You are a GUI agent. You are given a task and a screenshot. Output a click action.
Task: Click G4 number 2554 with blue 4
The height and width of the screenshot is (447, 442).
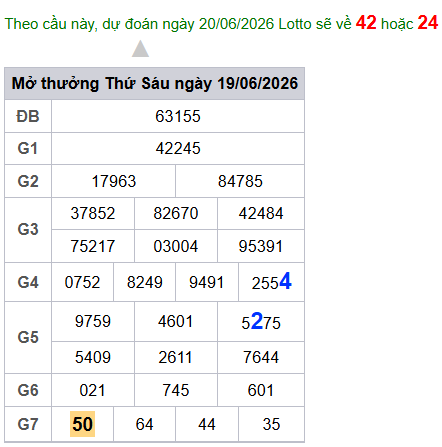tap(271, 282)
